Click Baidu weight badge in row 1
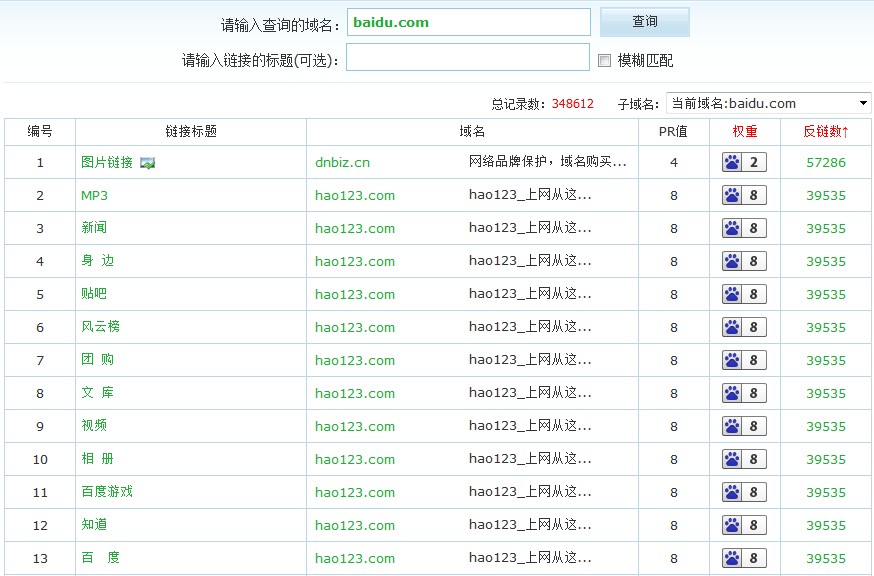Image resolution: width=874 pixels, height=576 pixels. [x=744, y=163]
